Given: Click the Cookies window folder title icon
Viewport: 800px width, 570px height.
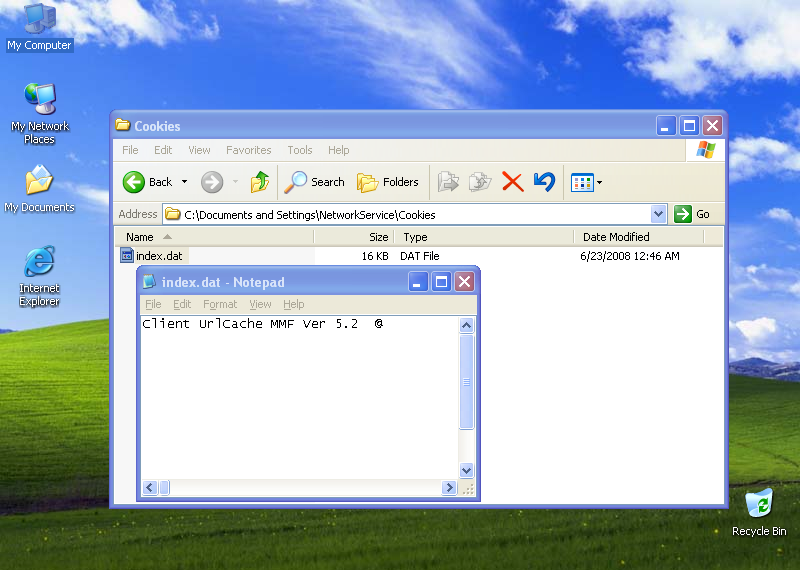Looking at the screenshot, I should pyautogui.click(x=122, y=125).
